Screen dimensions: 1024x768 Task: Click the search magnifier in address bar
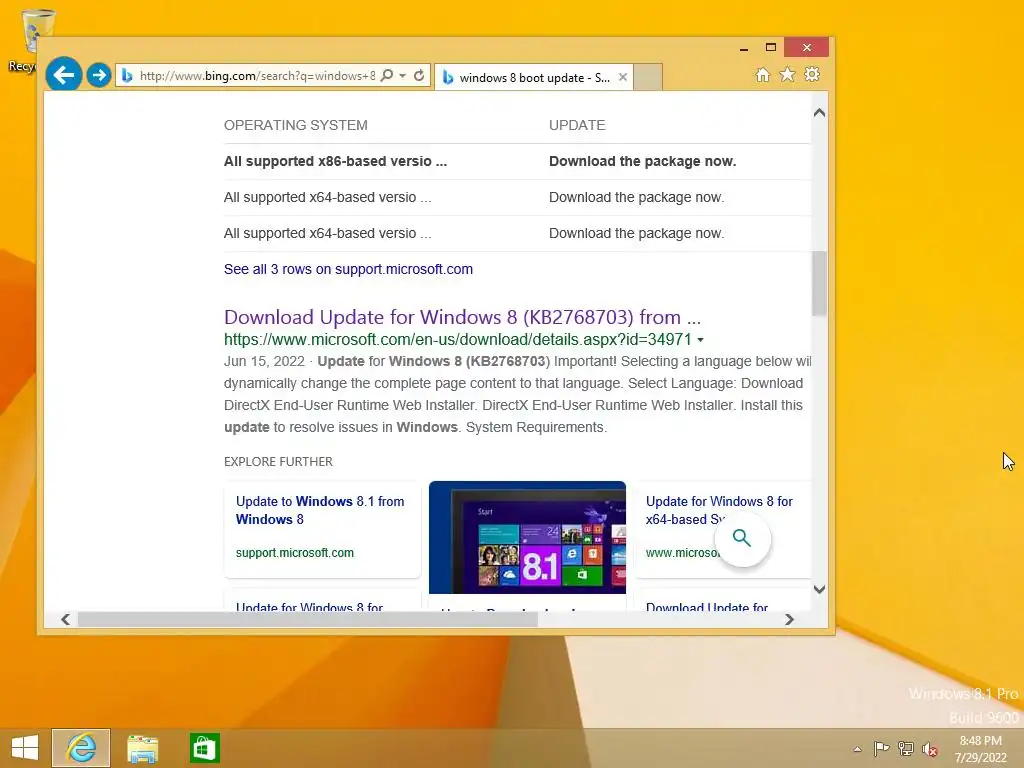coord(387,75)
